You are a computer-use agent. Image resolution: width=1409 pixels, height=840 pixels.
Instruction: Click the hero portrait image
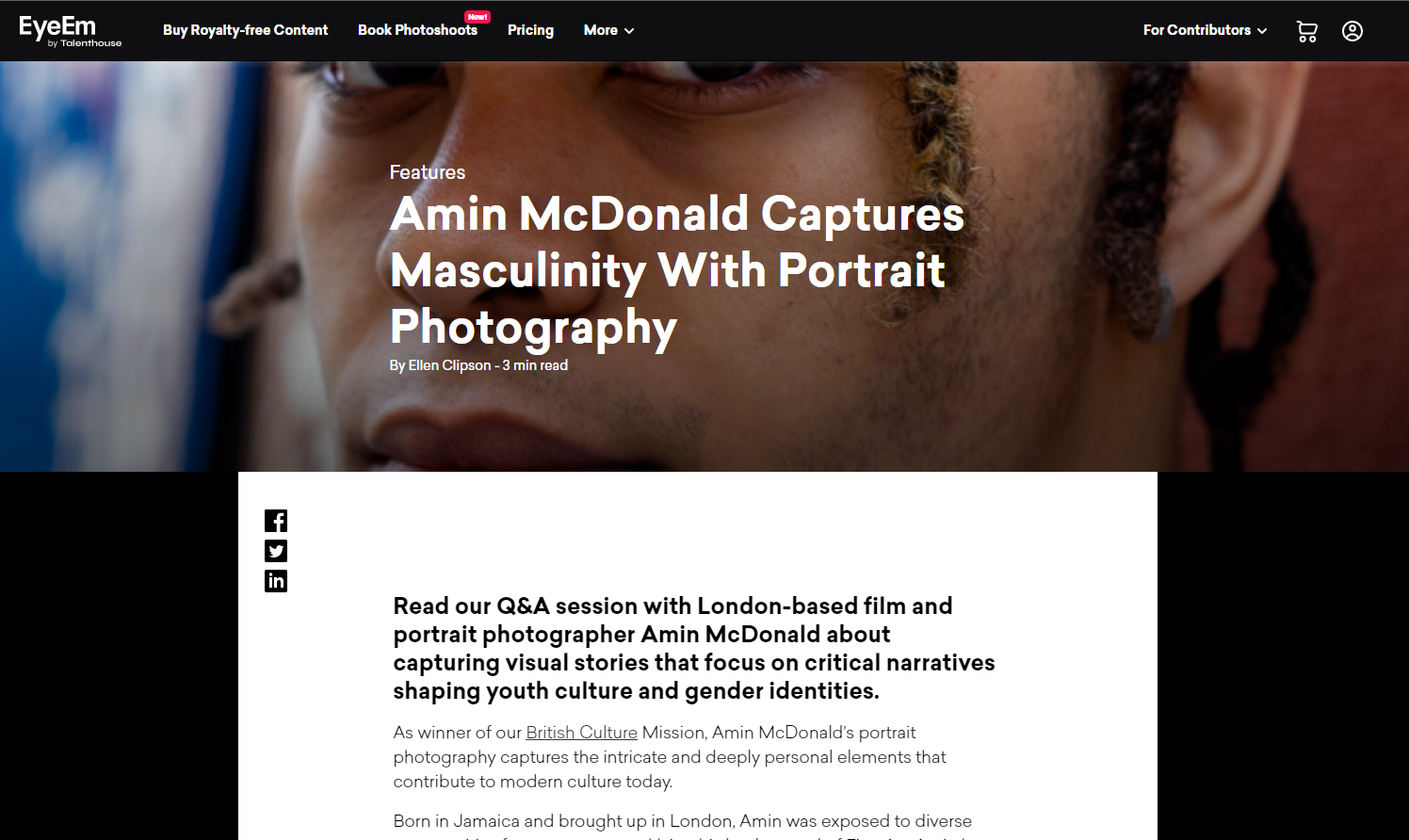(x=704, y=267)
